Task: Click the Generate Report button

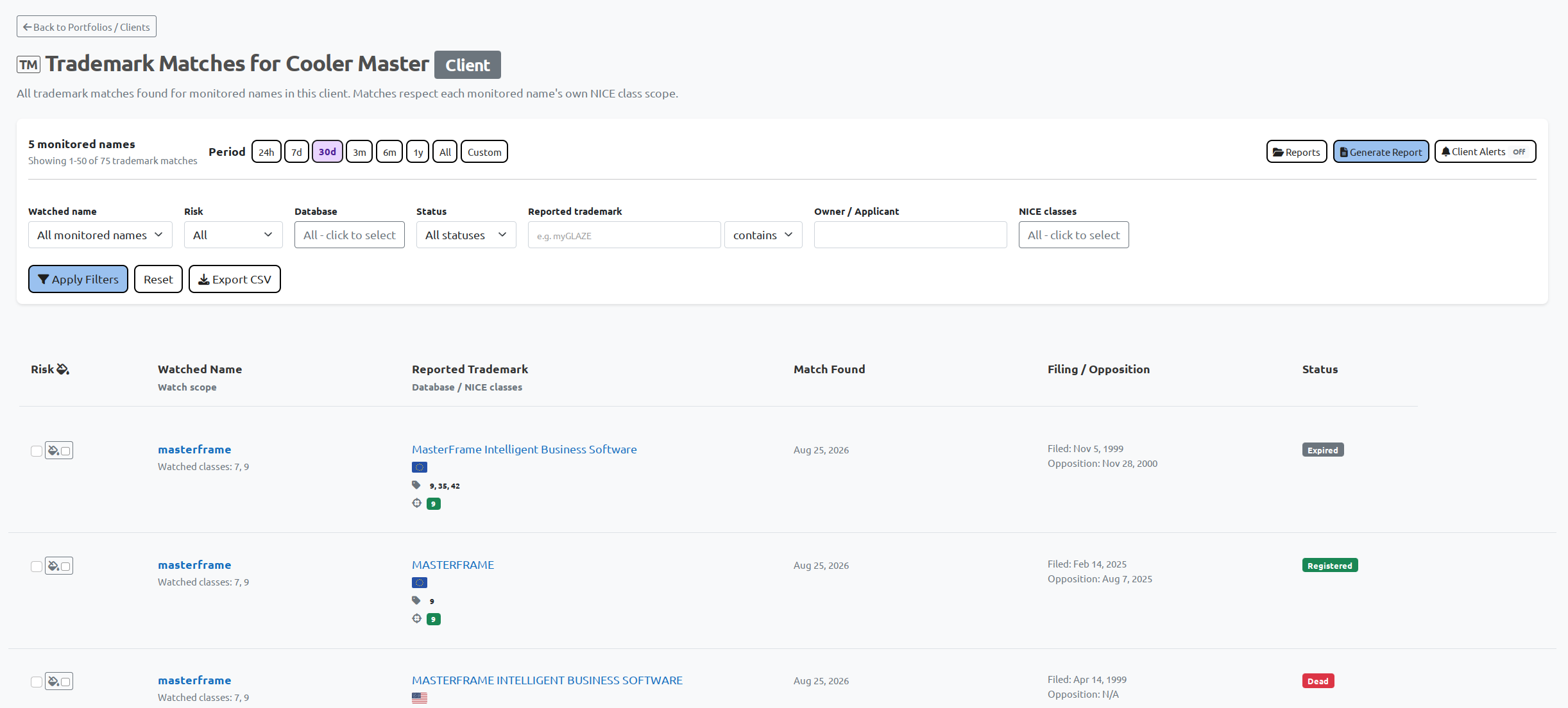Action: tap(1381, 152)
